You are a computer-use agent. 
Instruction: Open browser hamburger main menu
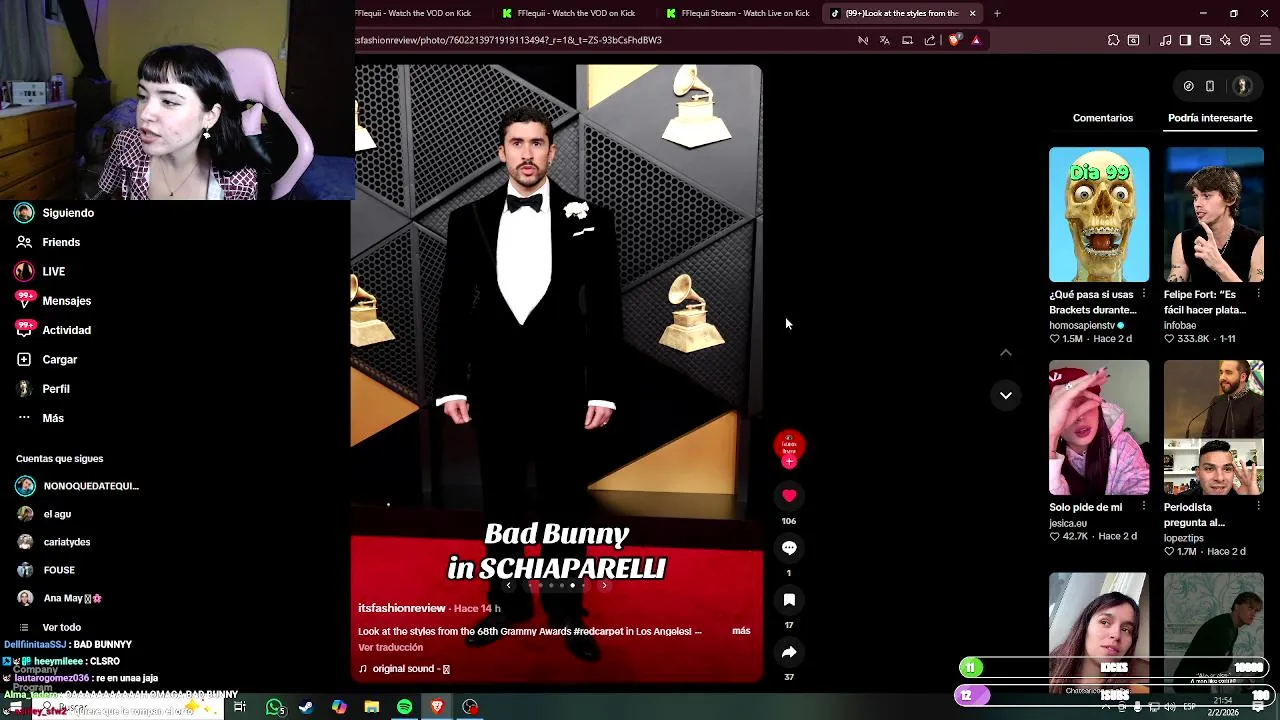tap(1266, 40)
